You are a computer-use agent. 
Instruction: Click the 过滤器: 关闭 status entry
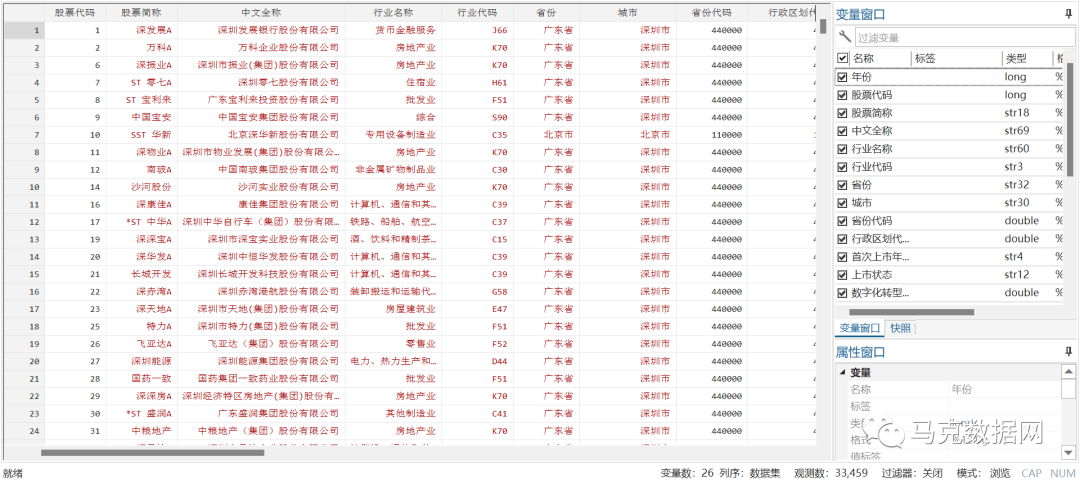coord(912,473)
